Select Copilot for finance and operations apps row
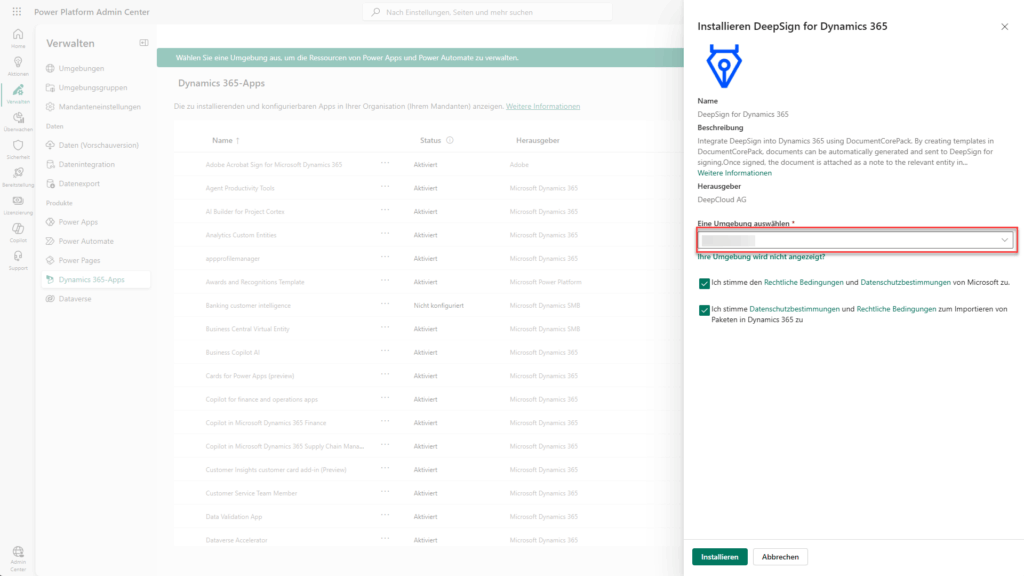The height and width of the screenshot is (576, 1024). (428, 400)
